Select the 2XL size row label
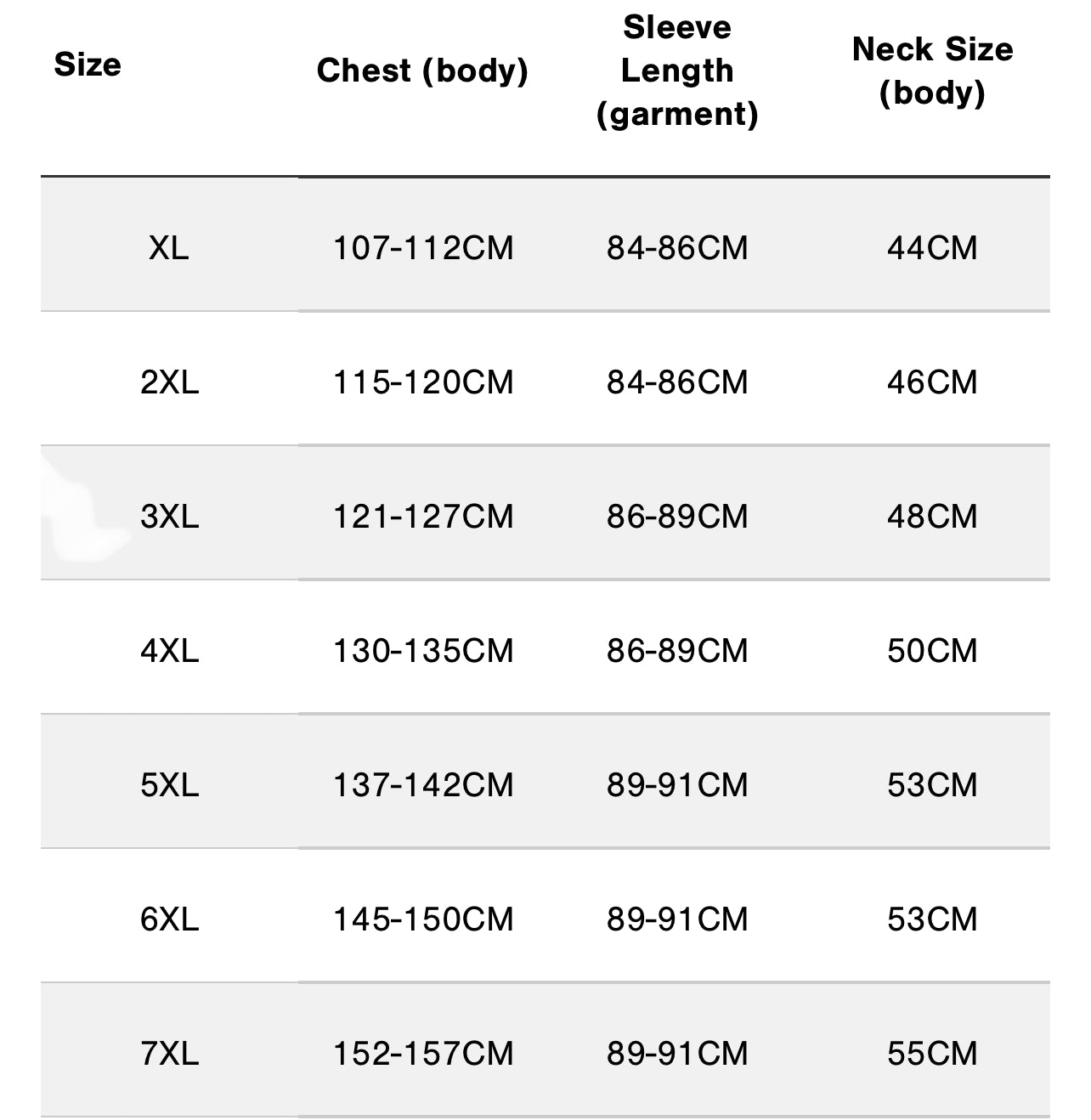1091x1120 pixels. (169, 382)
